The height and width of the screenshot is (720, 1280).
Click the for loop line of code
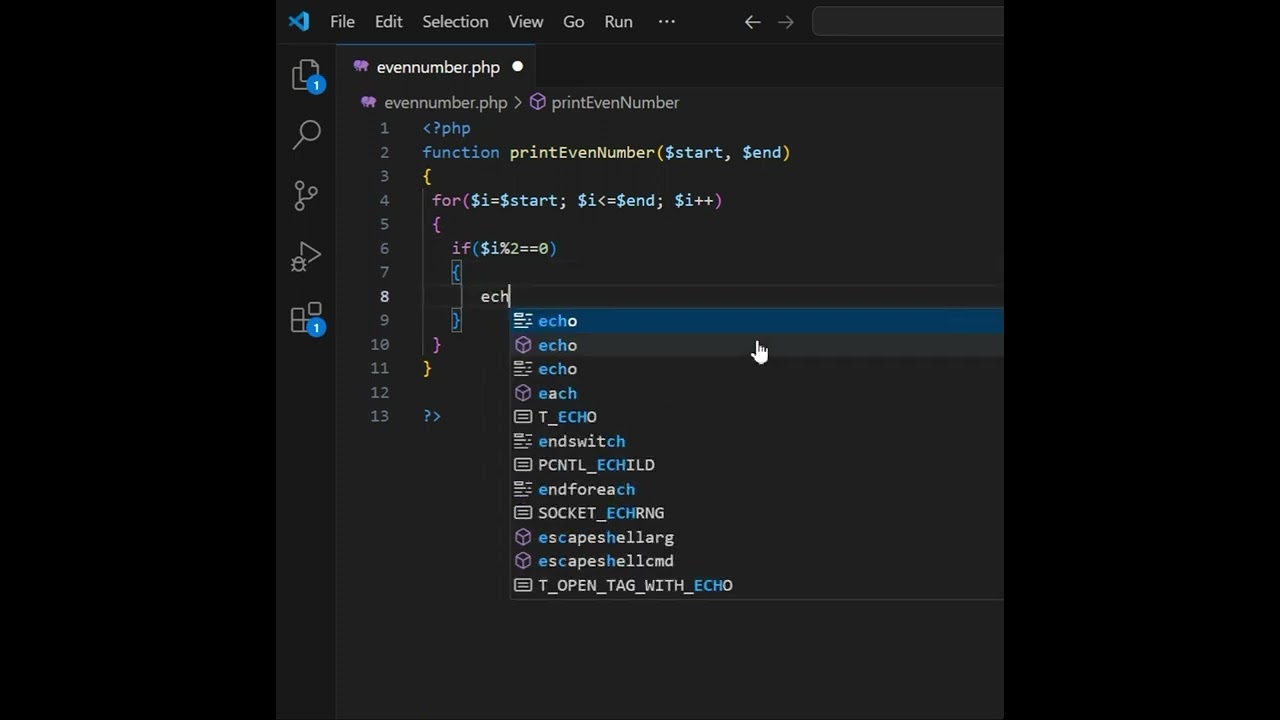pos(577,200)
